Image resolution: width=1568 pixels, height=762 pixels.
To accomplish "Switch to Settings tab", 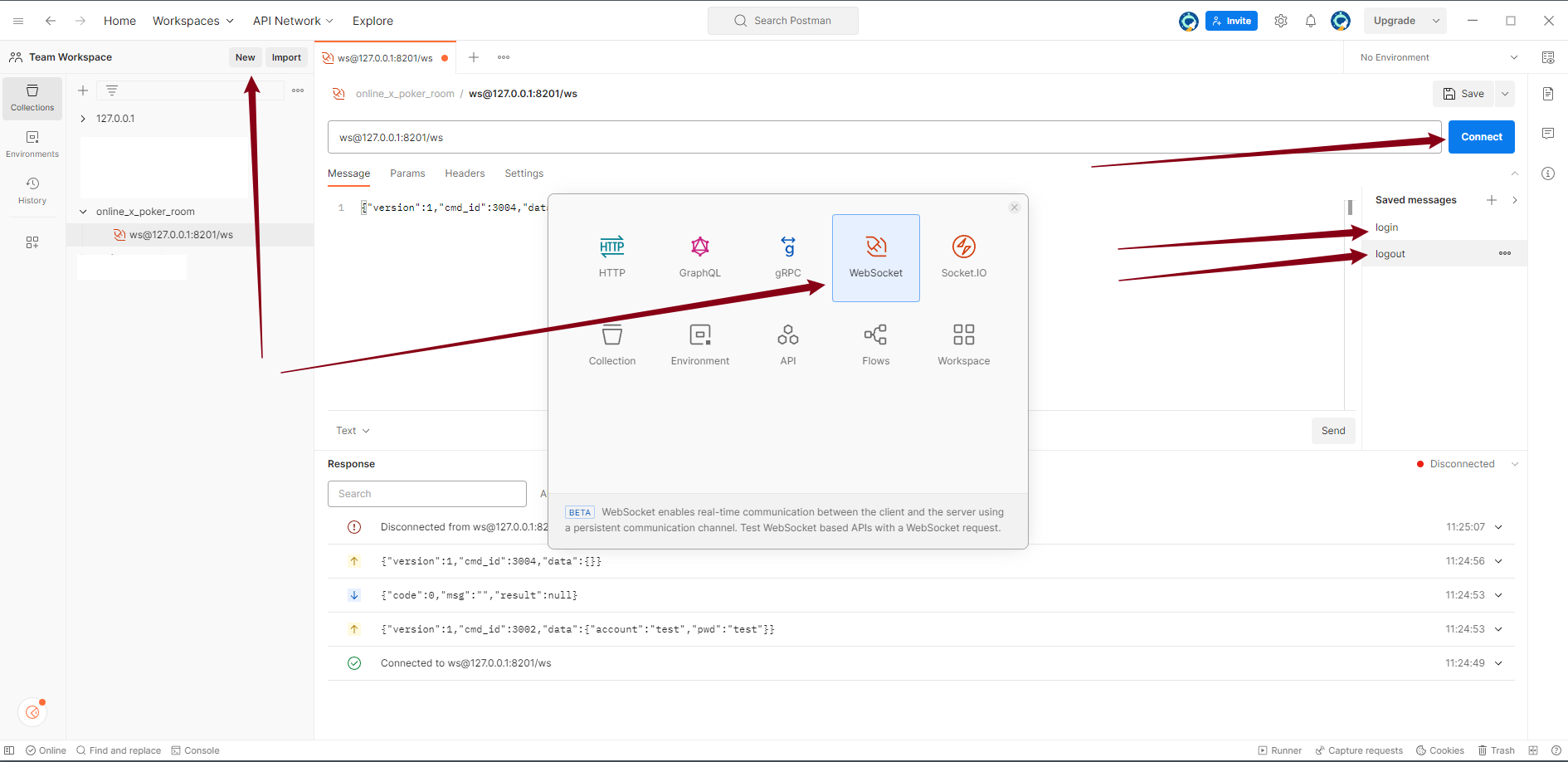I will (x=524, y=173).
